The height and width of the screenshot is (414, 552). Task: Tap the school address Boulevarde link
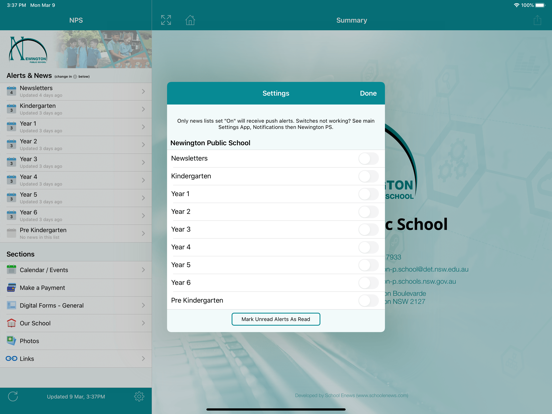tap(406, 297)
